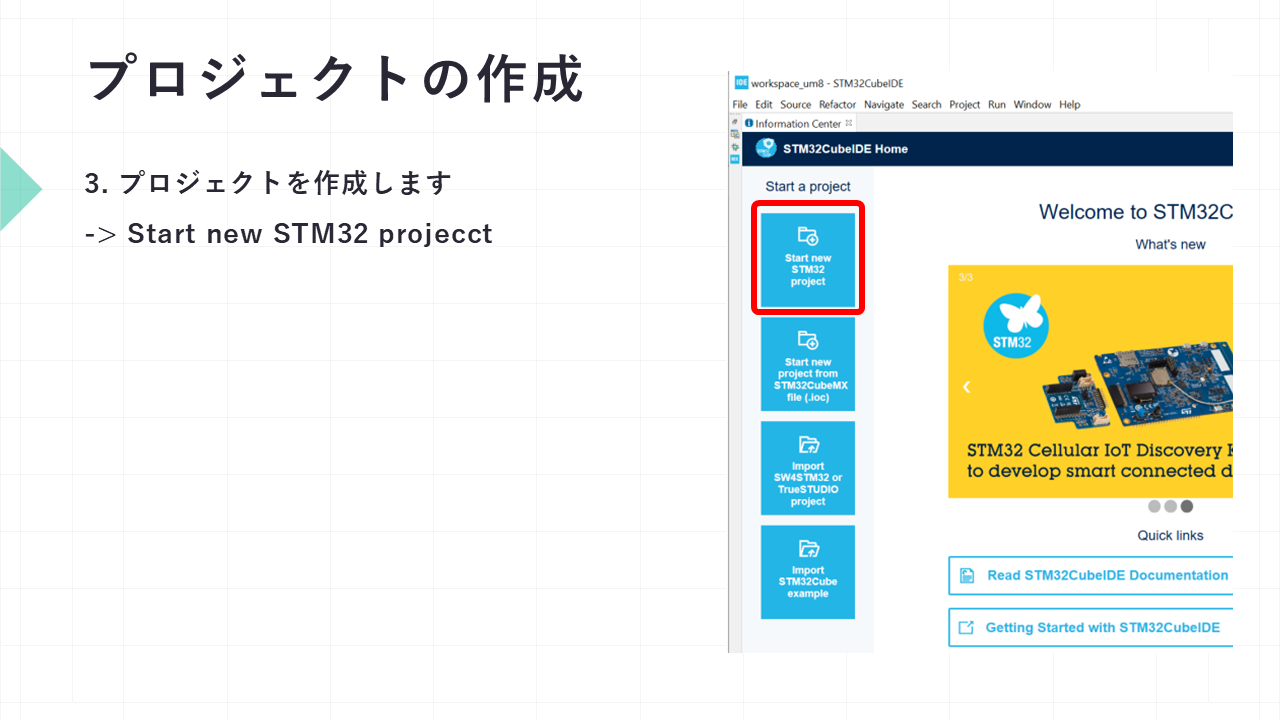1280x720 pixels.
Task: Open Start new project from STM32CubeMX file tile
Action: click(x=808, y=364)
